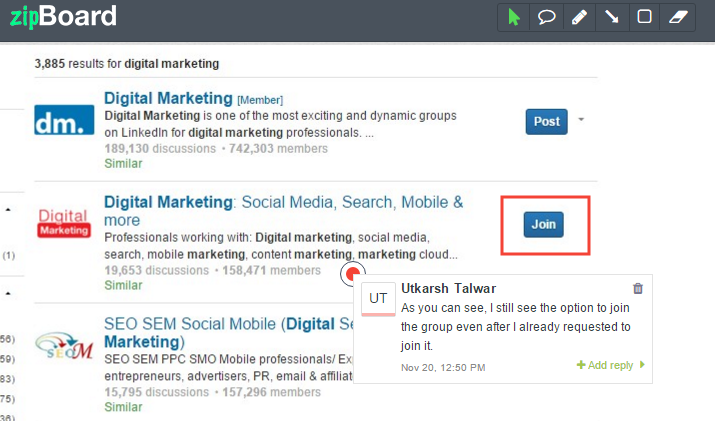The image size is (715, 421).
Task: Show groups Similar to Digital Marketing [Member]
Action: click(x=123, y=163)
